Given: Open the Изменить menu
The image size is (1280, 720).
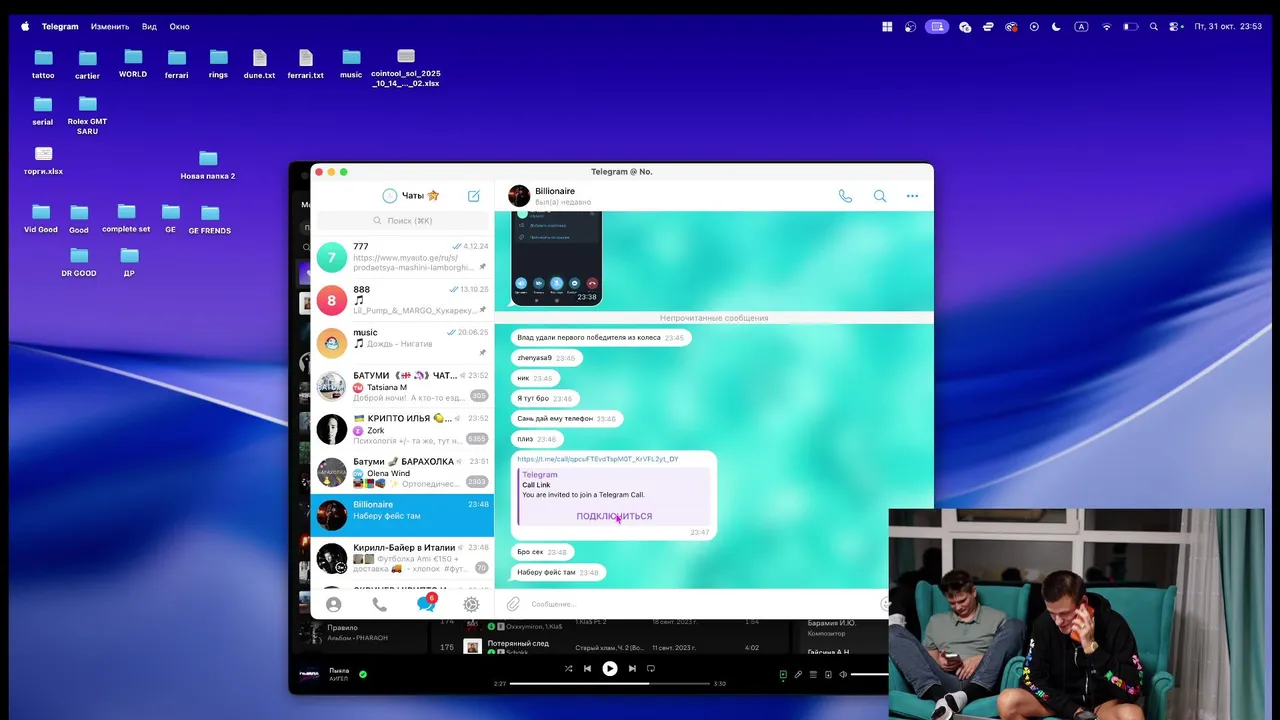Looking at the screenshot, I should click(110, 27).
